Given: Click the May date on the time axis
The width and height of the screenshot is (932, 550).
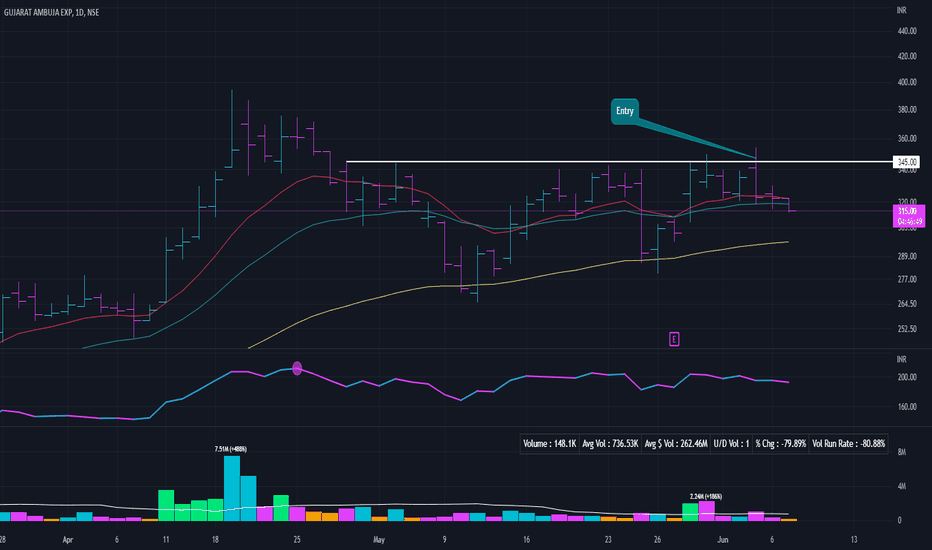Looking at the screenshot, I should coord(379,540).
